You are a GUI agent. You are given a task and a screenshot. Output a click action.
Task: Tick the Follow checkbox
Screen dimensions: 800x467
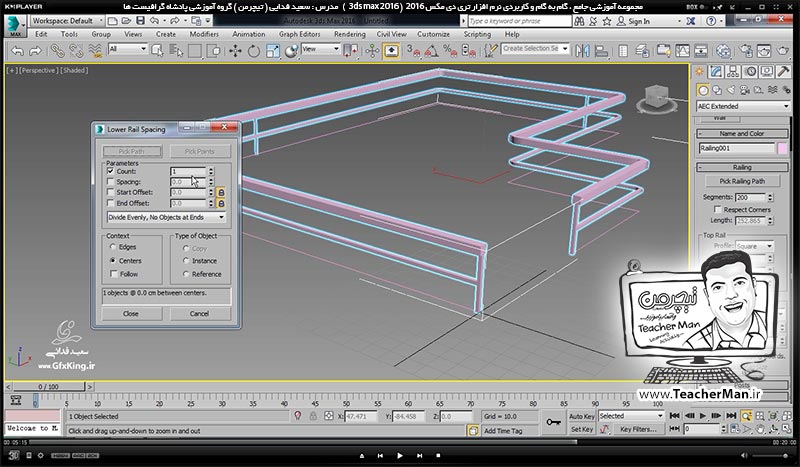113,274
